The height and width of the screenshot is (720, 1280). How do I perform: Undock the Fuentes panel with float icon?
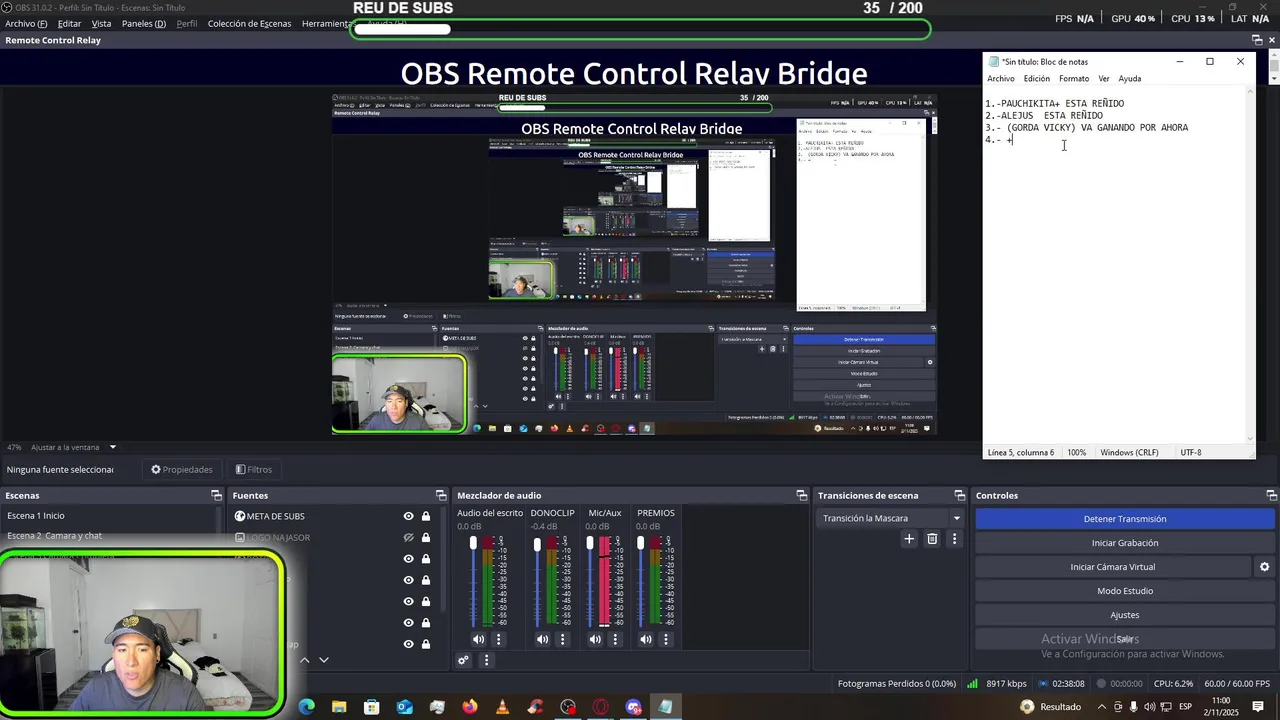click(441, 496)
